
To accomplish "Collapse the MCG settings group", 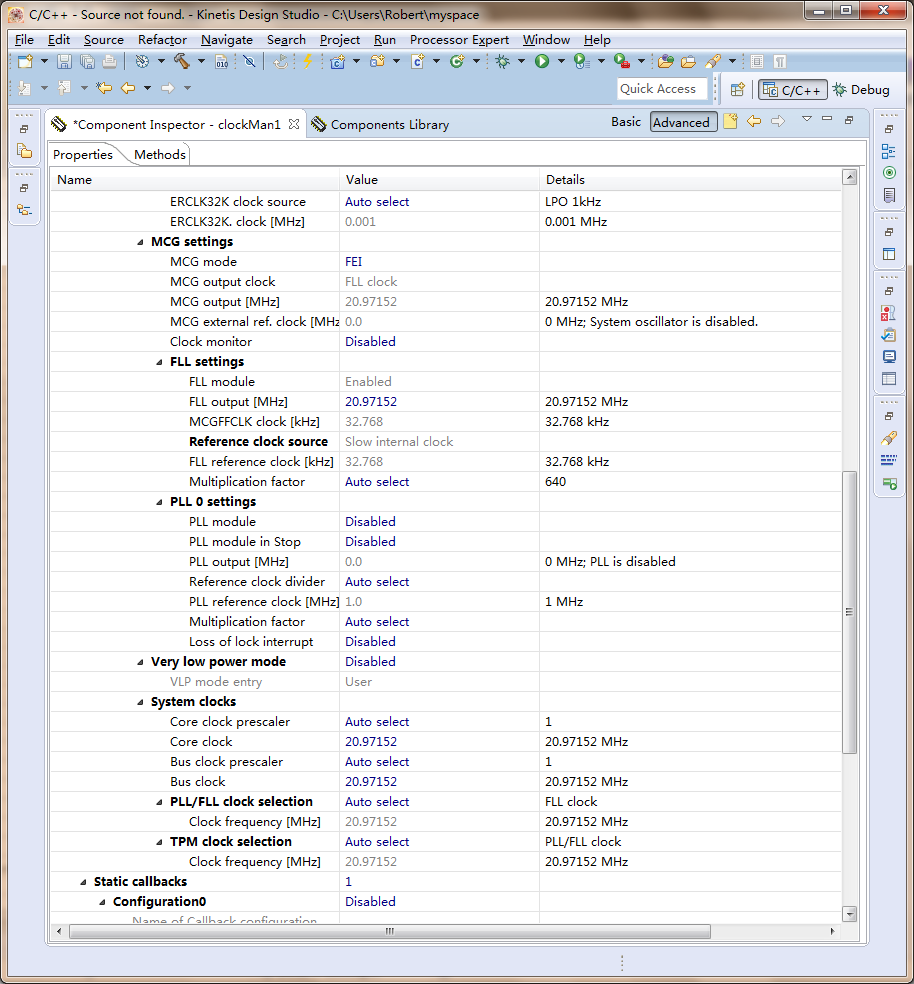I will click(x=141, y=242).
